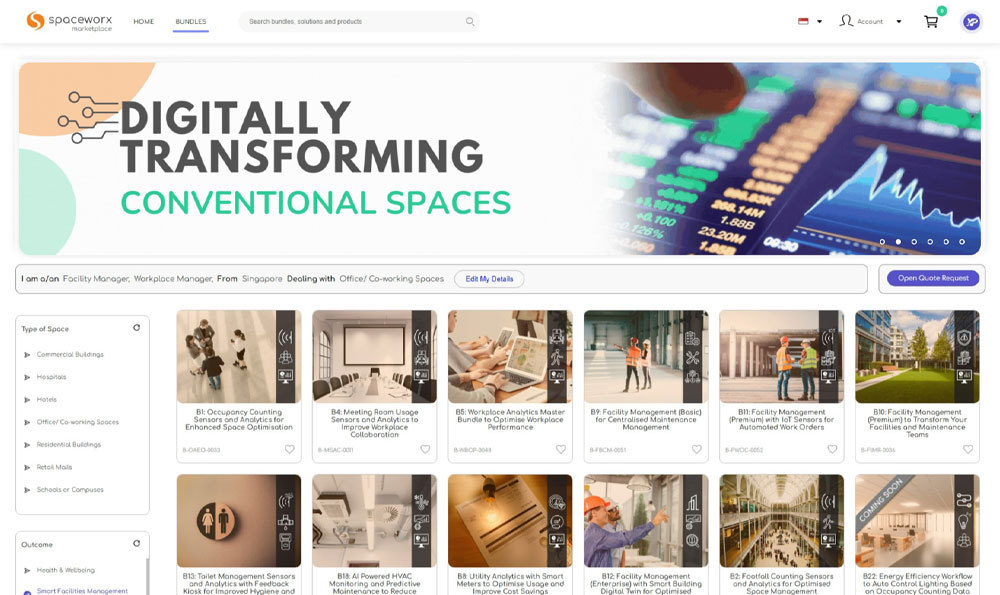Click Open Quote Request

[x=931, y=278]
